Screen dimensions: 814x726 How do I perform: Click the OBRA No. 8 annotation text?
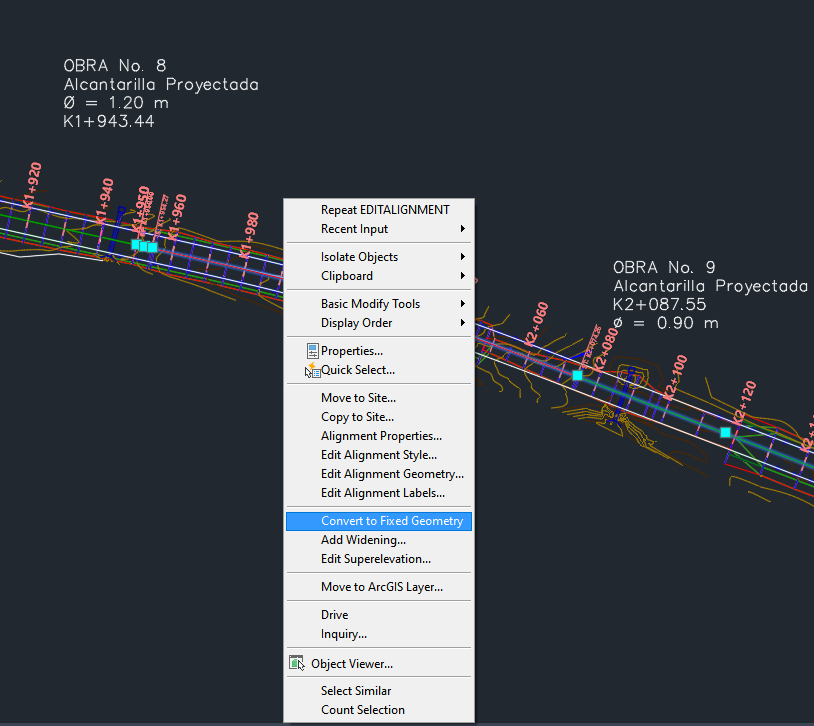click(115, 66)
